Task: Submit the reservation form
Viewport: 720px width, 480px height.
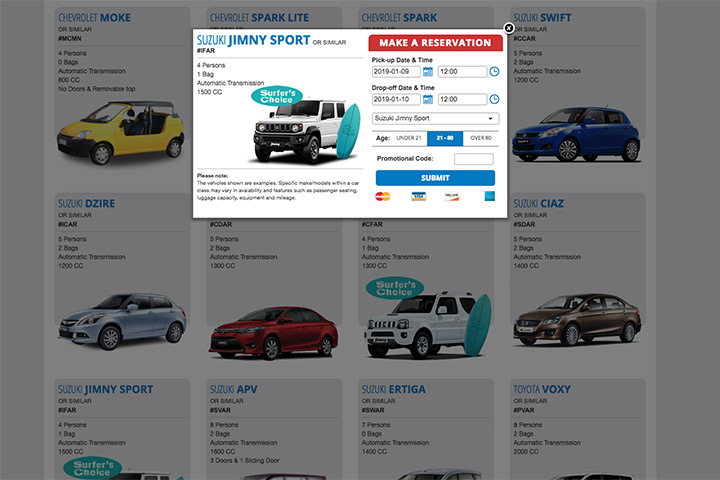Action: pyautogui.click(x=435, y=178)
